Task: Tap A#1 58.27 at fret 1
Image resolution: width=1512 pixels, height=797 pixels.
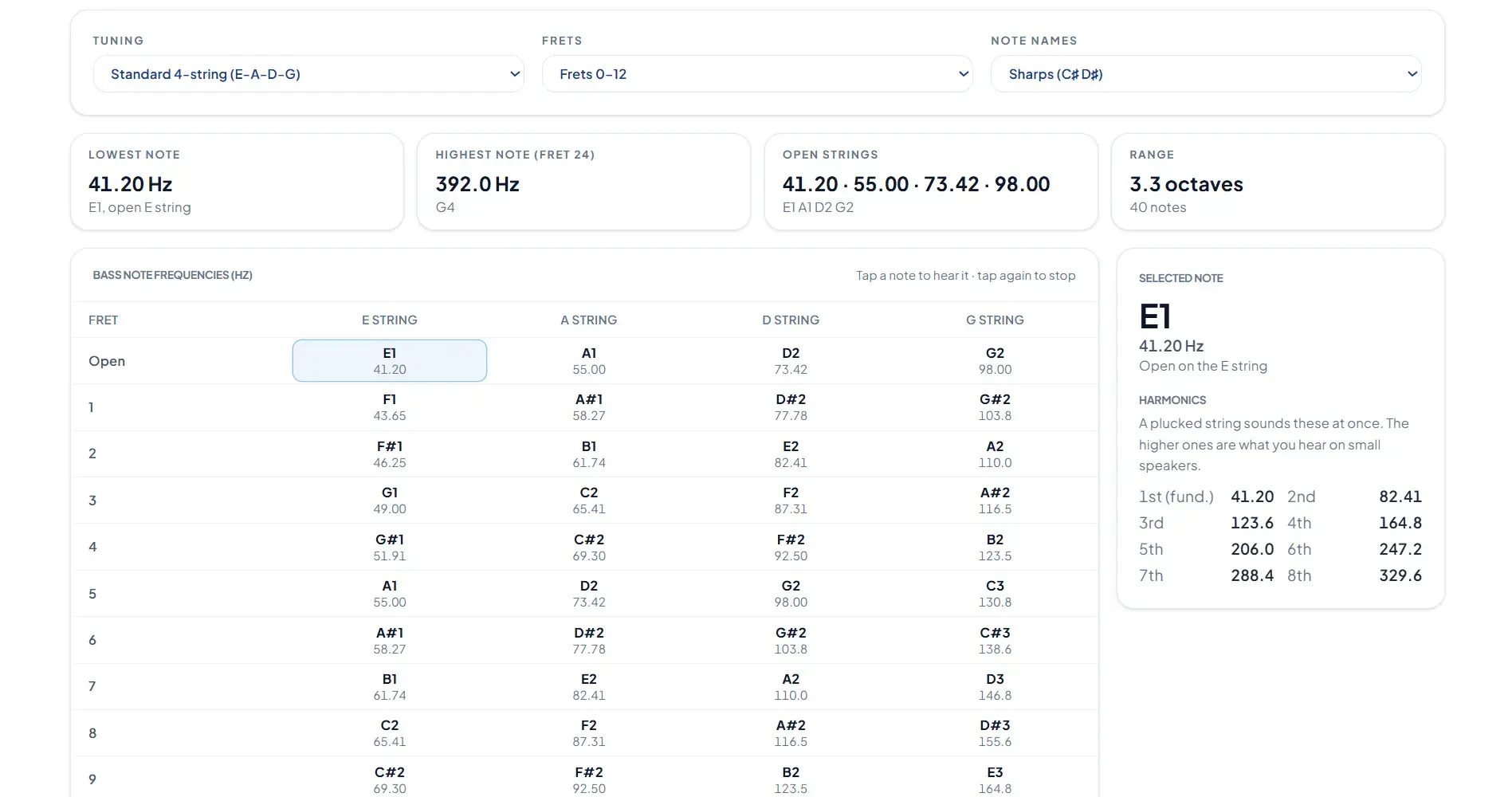Action: [589, 407]
